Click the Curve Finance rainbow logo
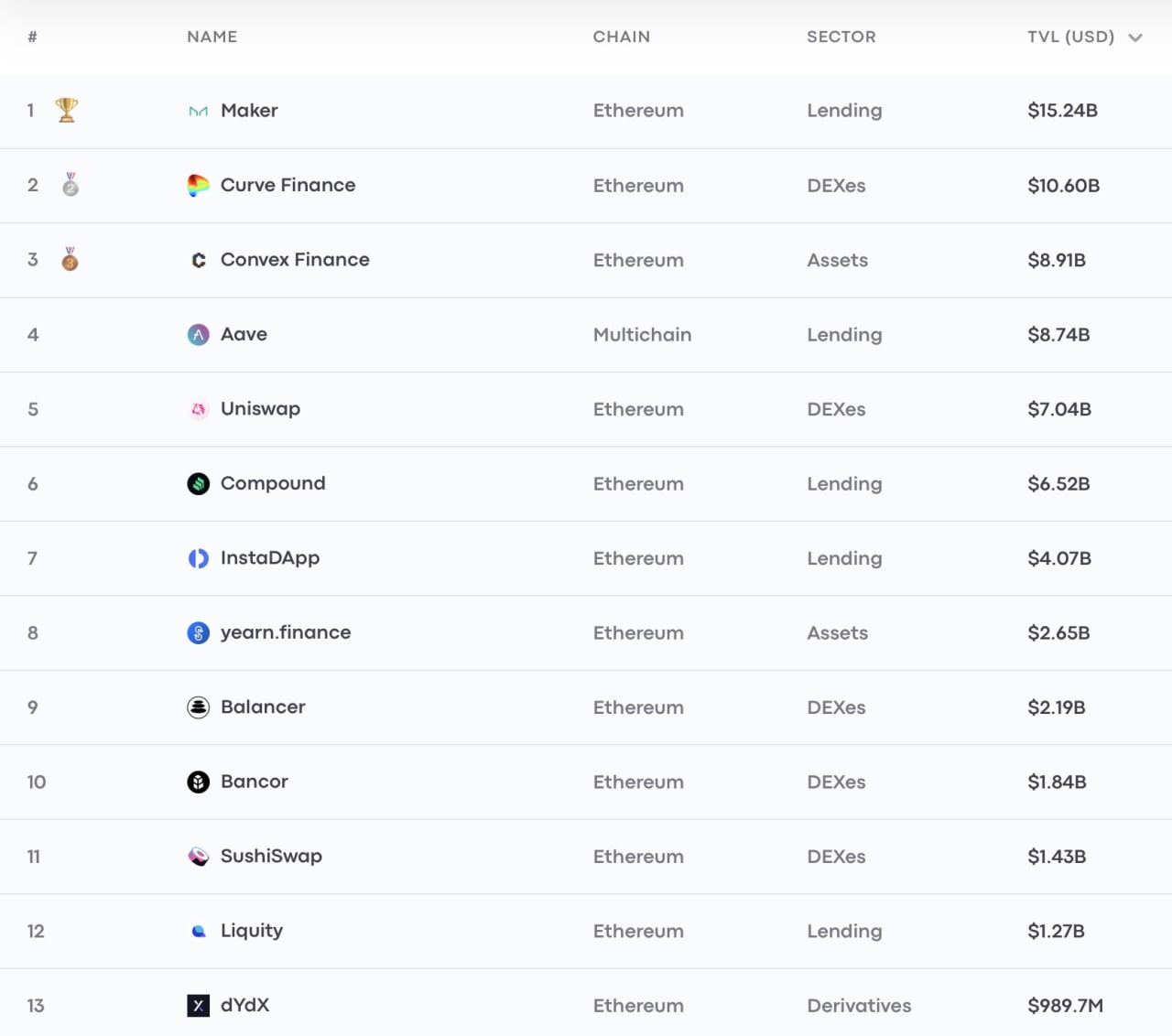Viewport: 1172px width, 1036px height. 198,185
